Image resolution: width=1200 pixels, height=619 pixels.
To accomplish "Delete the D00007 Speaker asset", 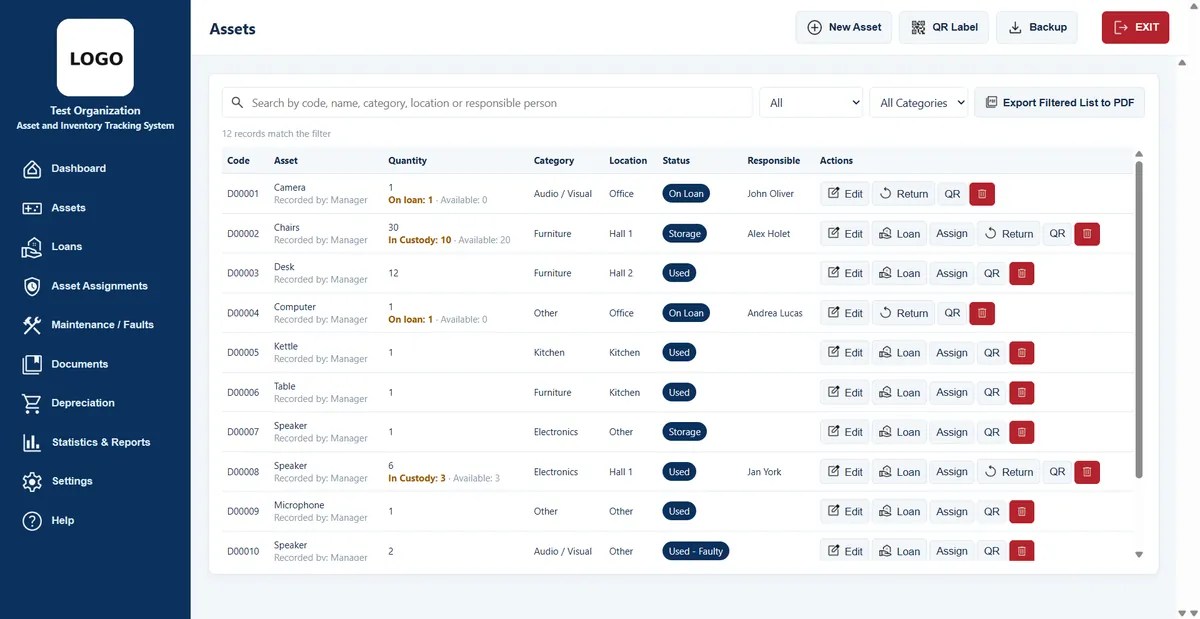I will [1021, 432].
